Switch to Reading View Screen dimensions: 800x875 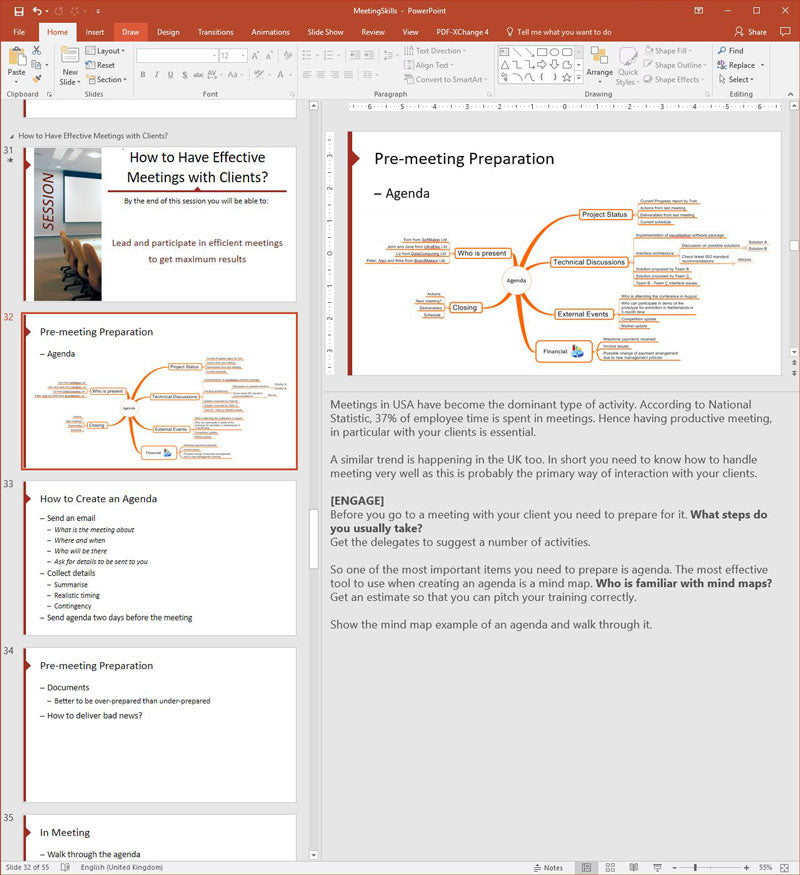tap(634, 867)
